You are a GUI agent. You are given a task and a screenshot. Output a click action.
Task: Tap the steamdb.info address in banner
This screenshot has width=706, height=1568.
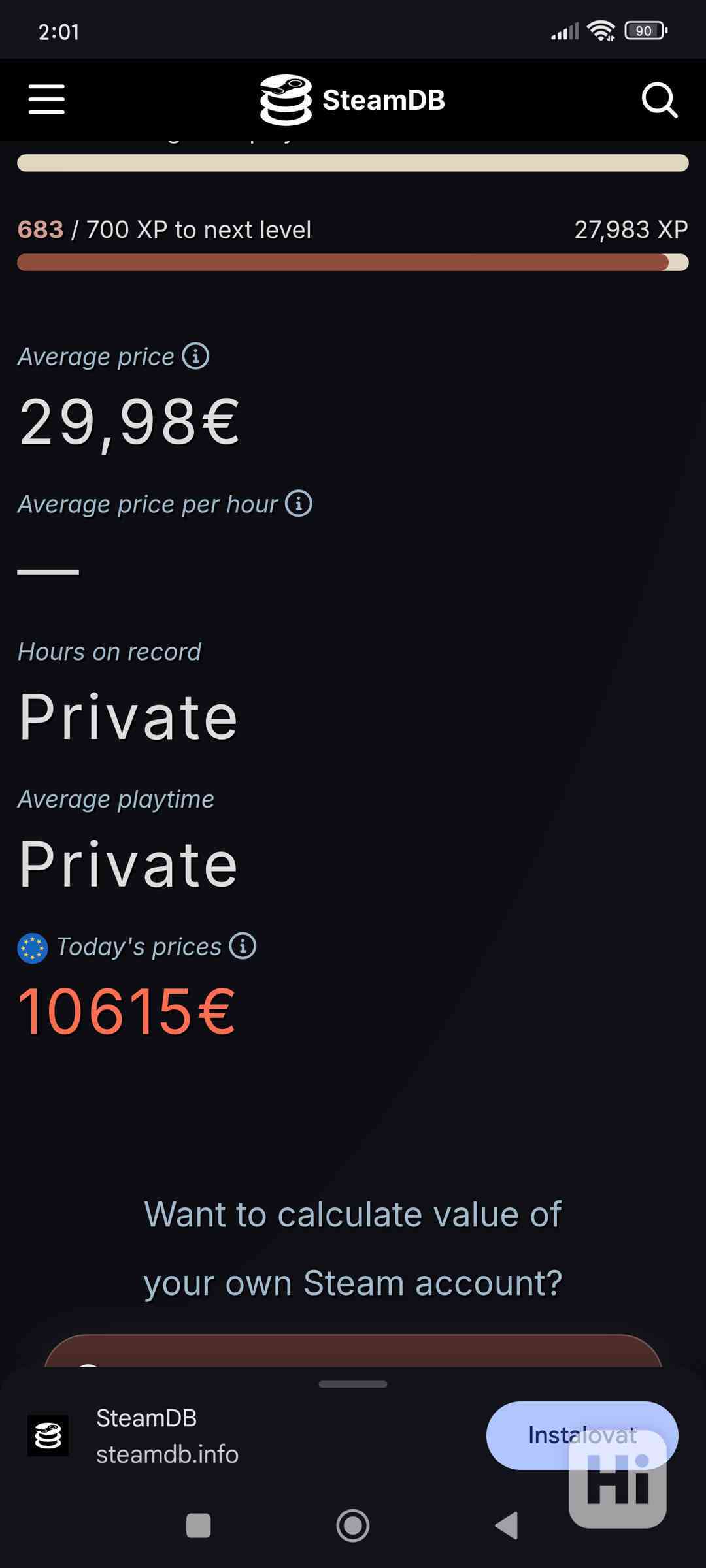(x=167, y=1454)
